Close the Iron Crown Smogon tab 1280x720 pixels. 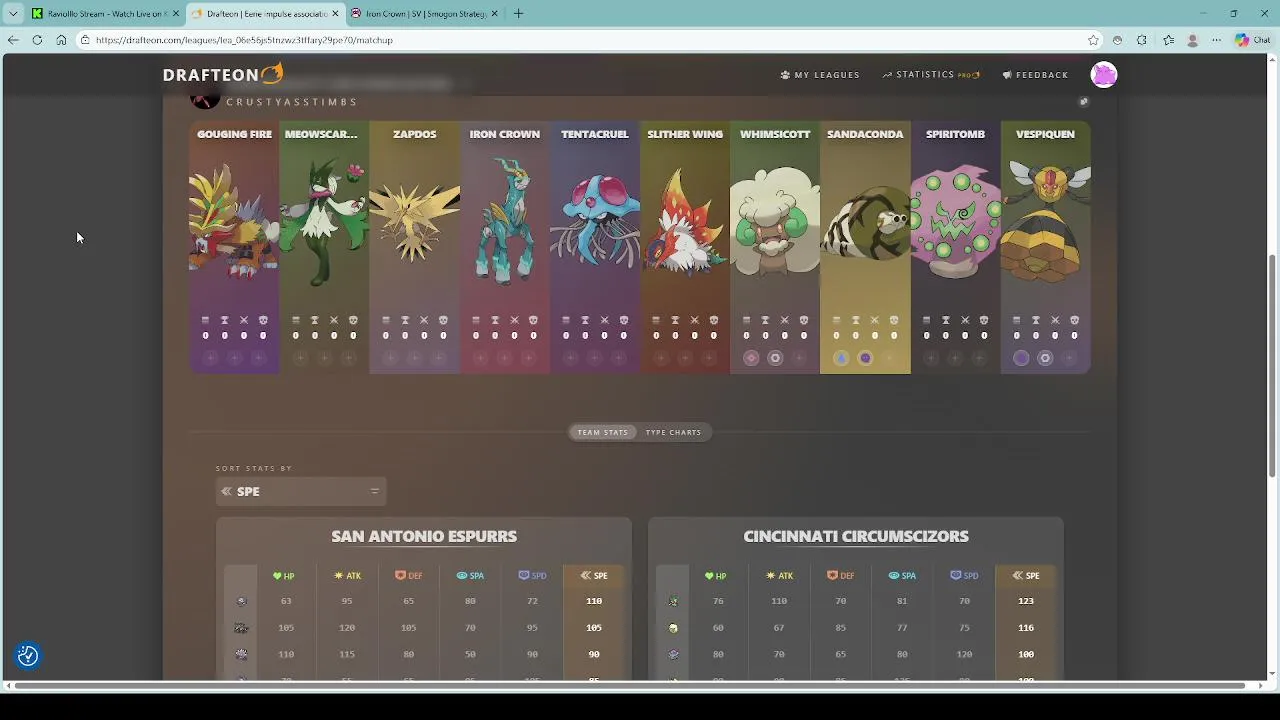point(494,14)
